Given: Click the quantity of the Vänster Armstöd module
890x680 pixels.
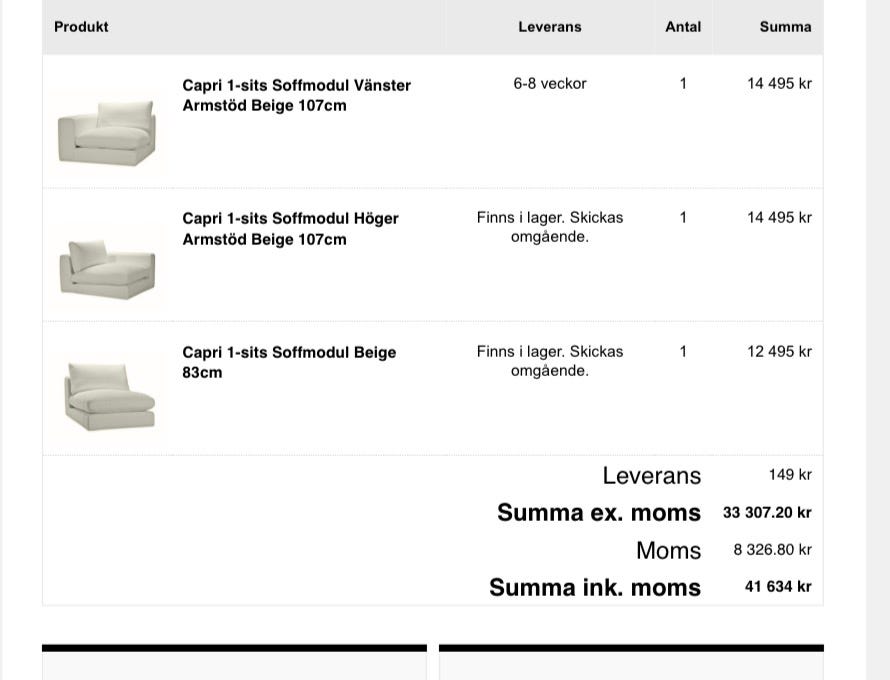Looking at the screenshot, I should pos(683,83).
